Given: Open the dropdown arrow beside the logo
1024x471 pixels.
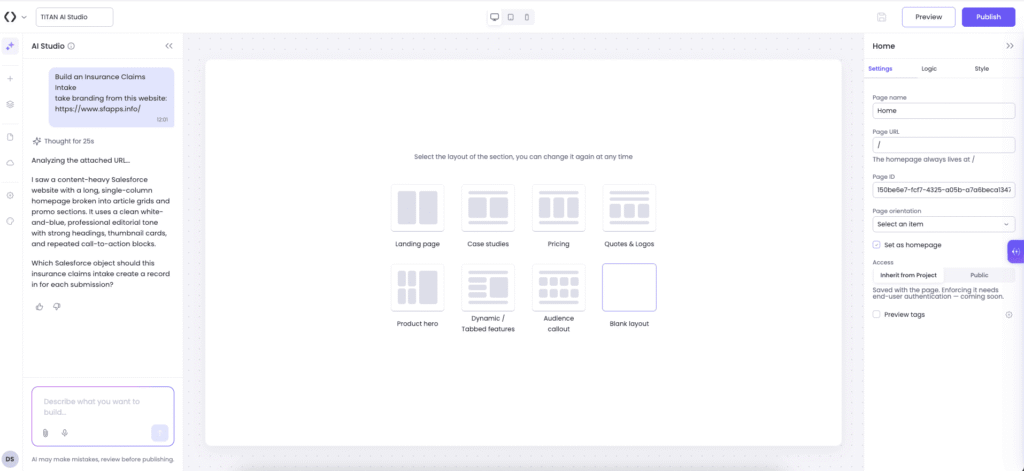Looking at the screenshot, I should click(24, 17).
